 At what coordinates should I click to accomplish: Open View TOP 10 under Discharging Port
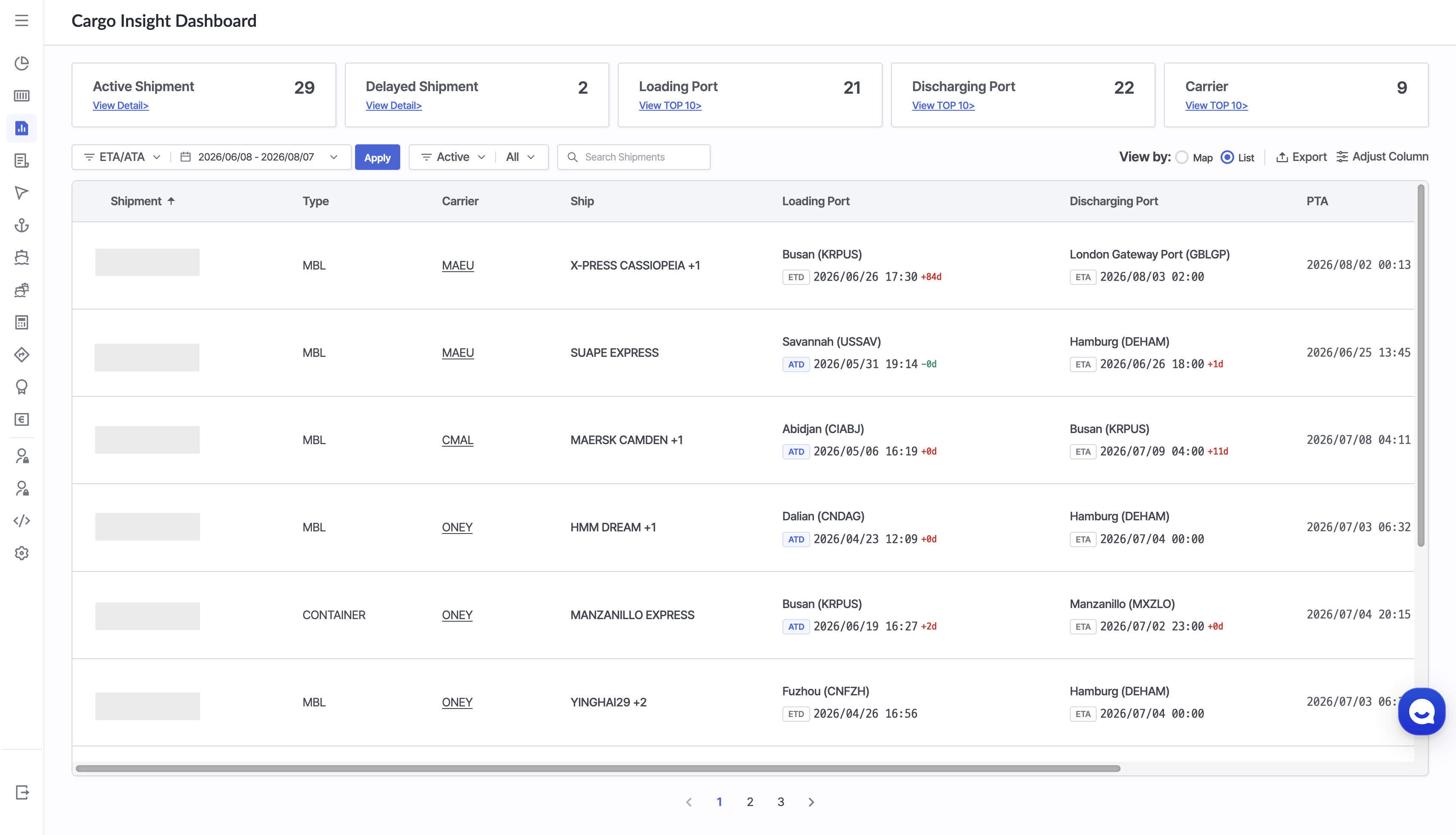pos(943,106)
